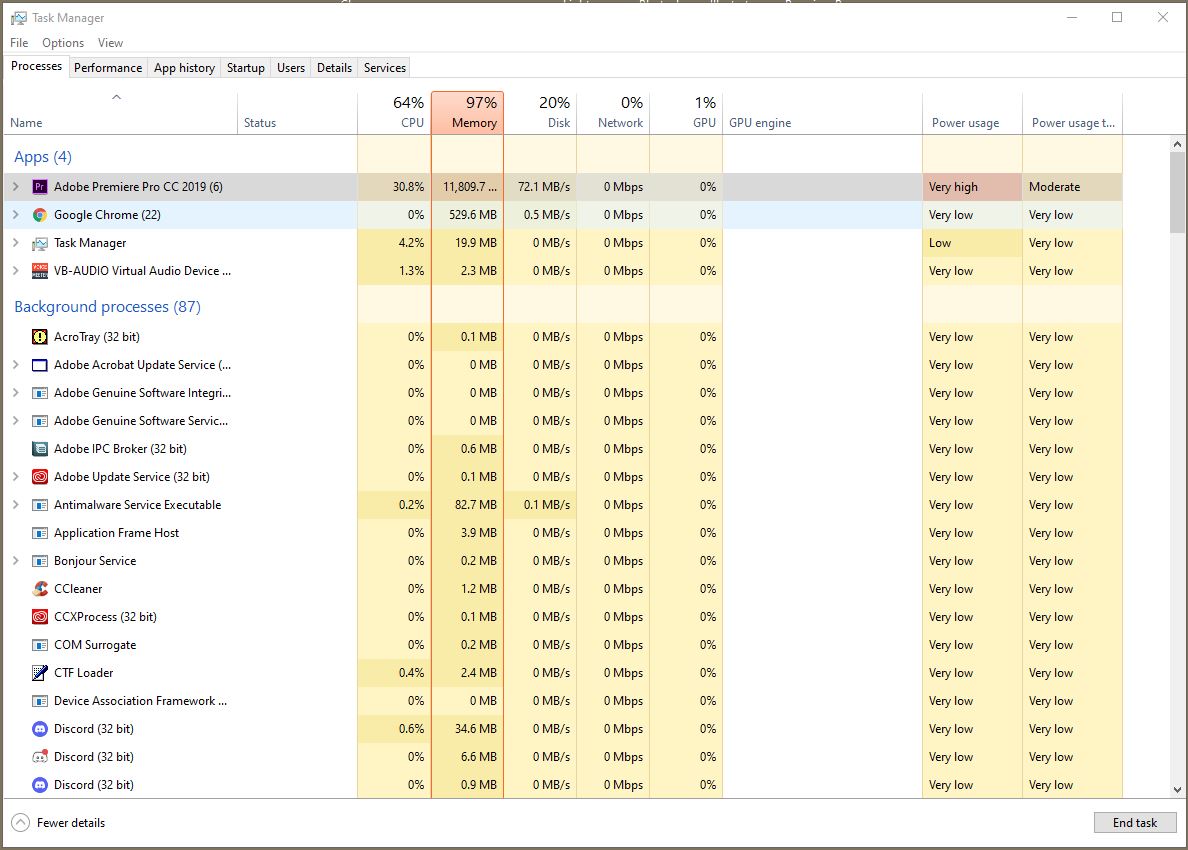Screen dimensions: 1188x850
Task: Sort processes by Memory column
Action: click(467, 112)
